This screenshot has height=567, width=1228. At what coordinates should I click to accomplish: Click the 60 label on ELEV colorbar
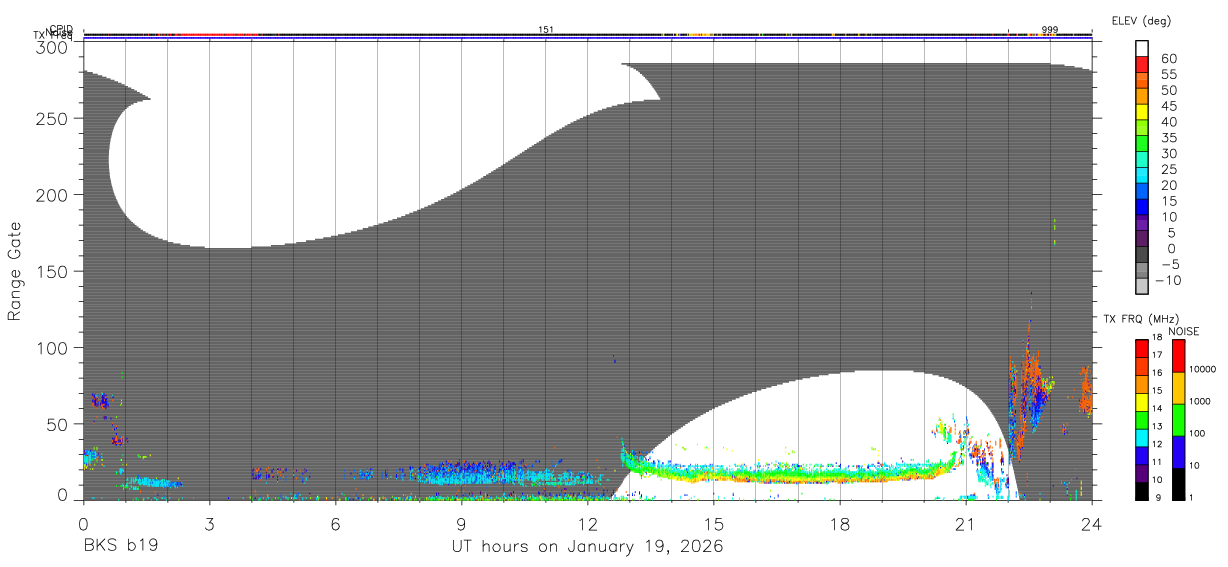[1168, 58]
